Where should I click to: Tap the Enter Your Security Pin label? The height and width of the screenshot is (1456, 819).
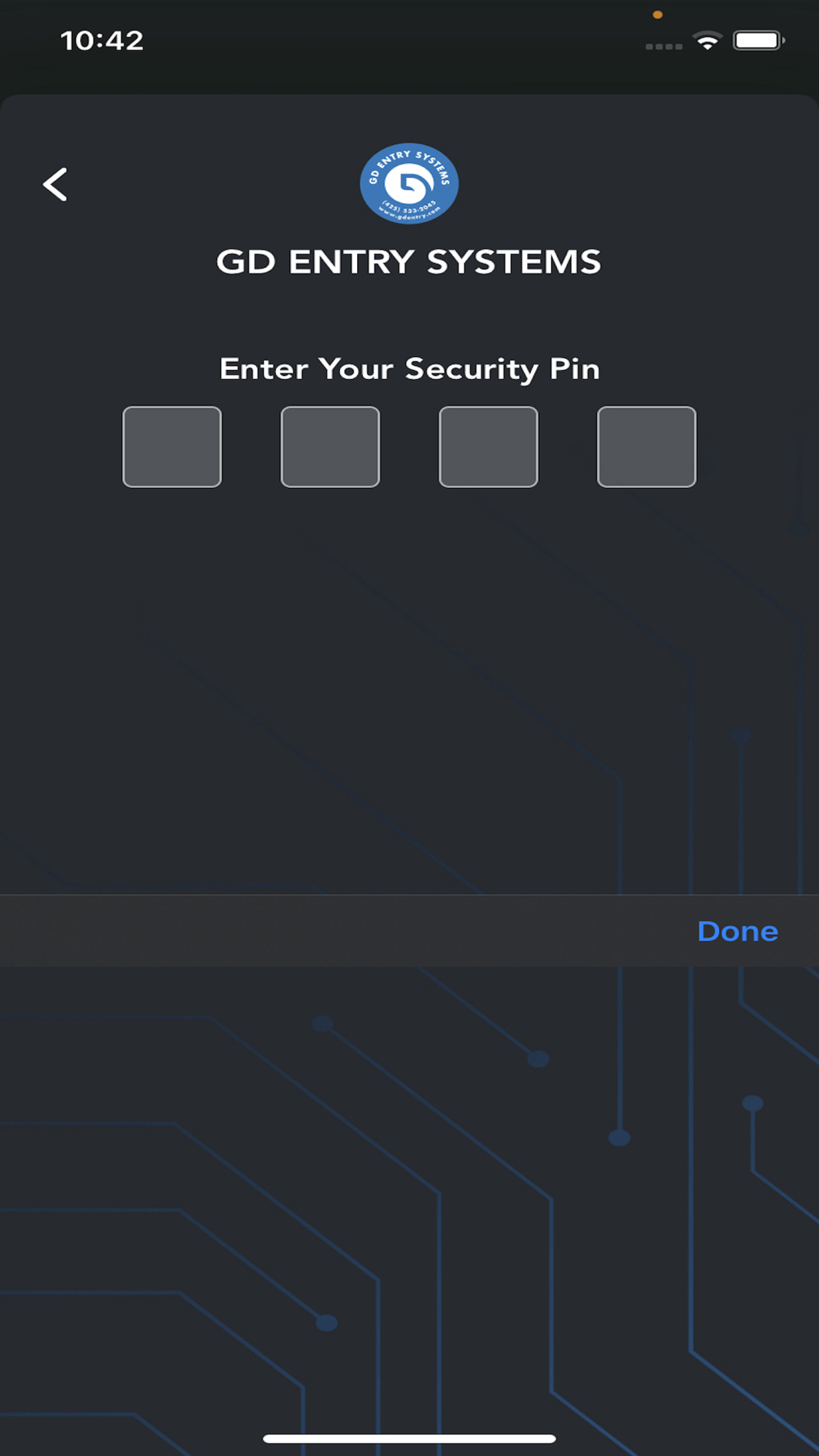pos(409,369)
